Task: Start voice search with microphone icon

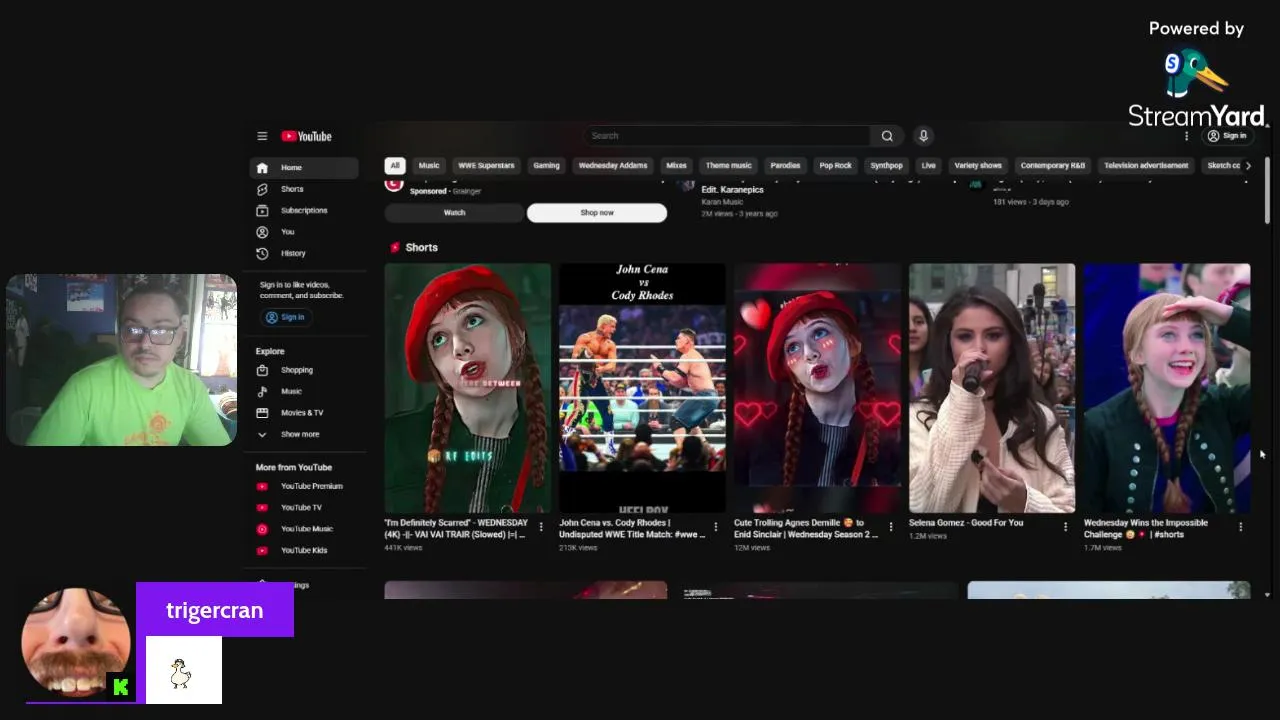Action: point(923,136)
